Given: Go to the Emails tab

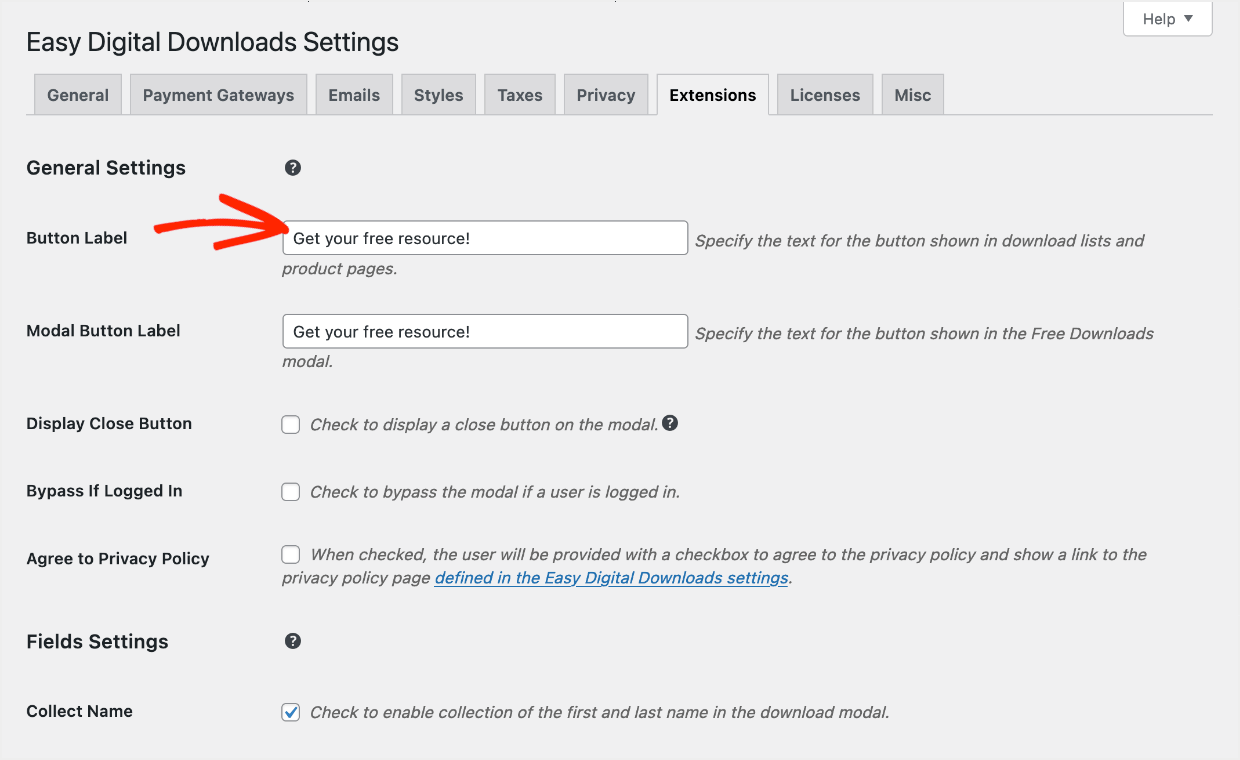Looking at the screenshot, I should [x=354, y=95].
